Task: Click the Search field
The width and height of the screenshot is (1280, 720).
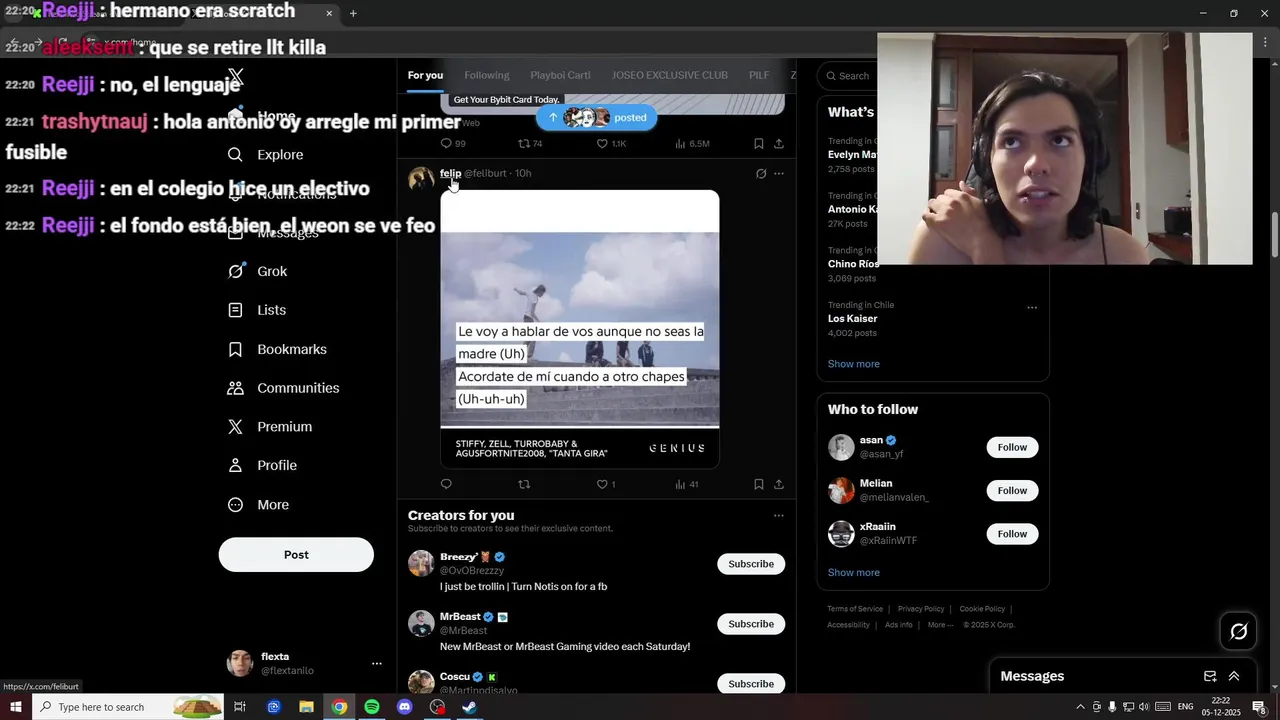Action: [850, 76]
